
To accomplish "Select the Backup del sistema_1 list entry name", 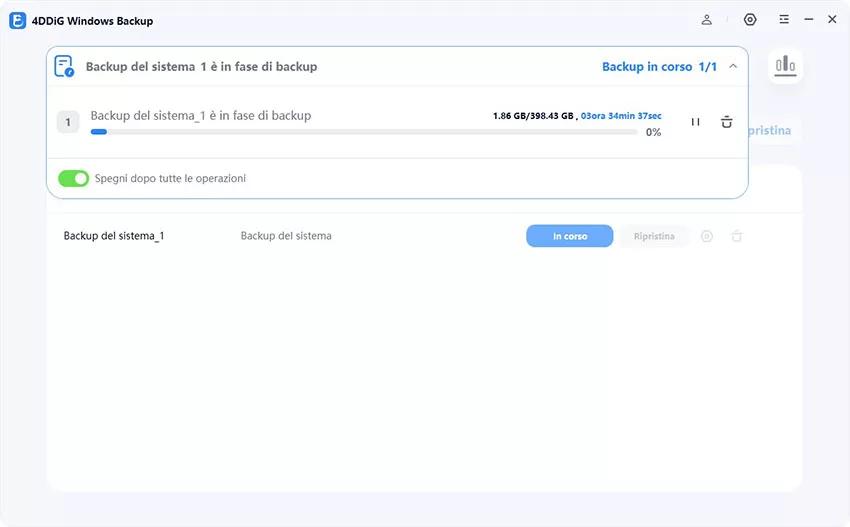I will pos(114,236).
